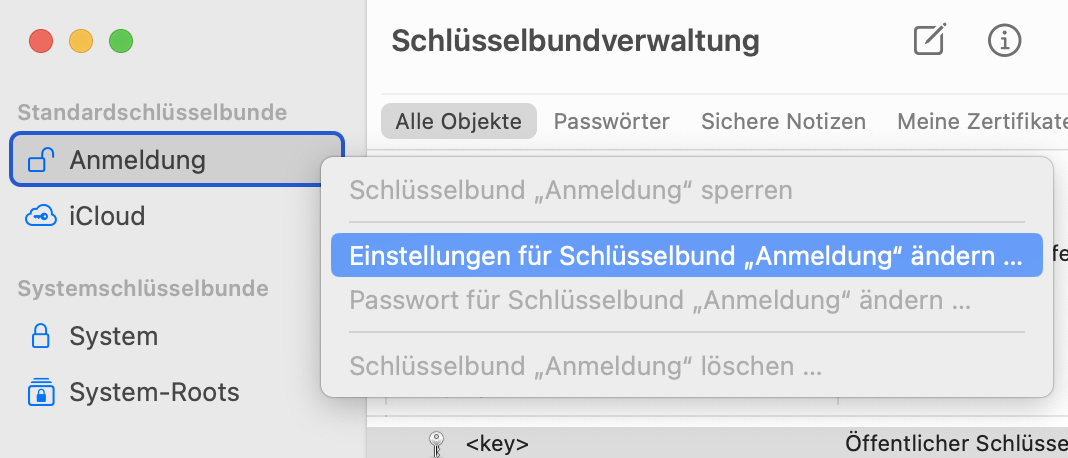Click the unlocked padlock icon beside Anmeldung
The height and width of the screenshot is (458, 1068).
point(41,160)
